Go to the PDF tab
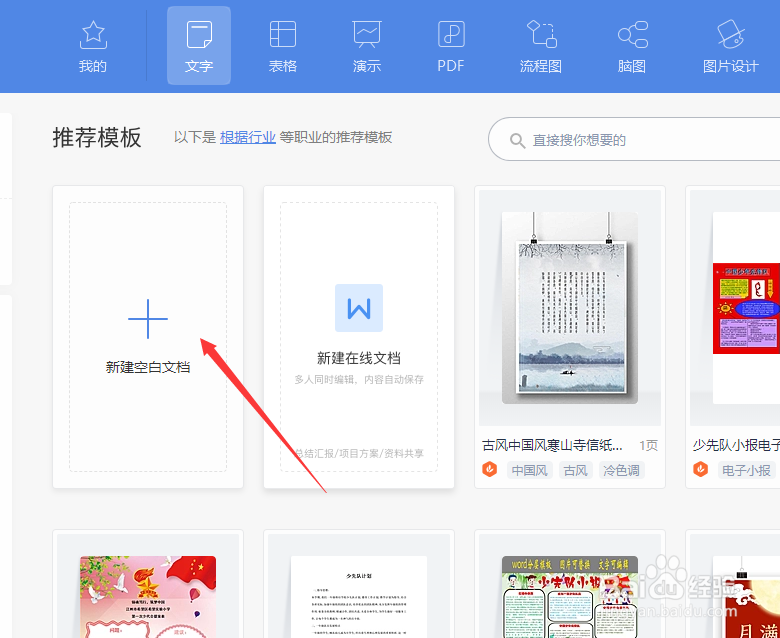The image size is (780, 638). point(451,46)
